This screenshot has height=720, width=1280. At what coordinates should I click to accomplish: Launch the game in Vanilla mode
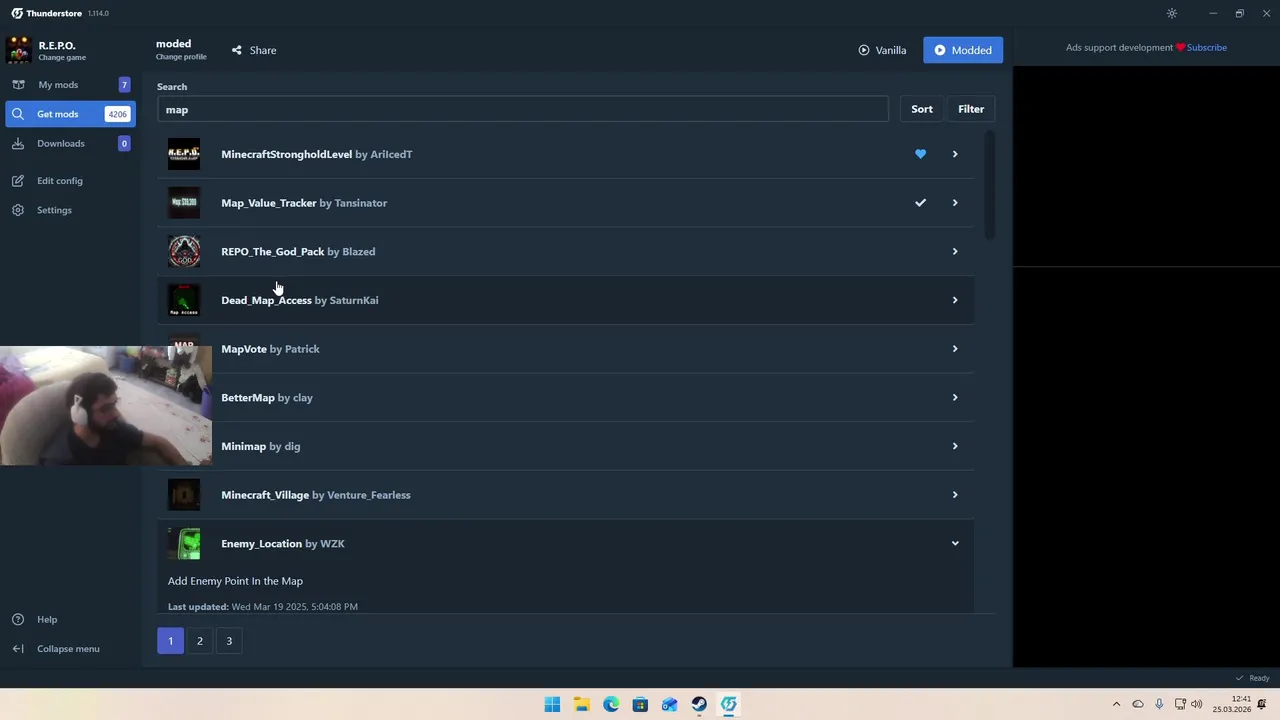882,50
